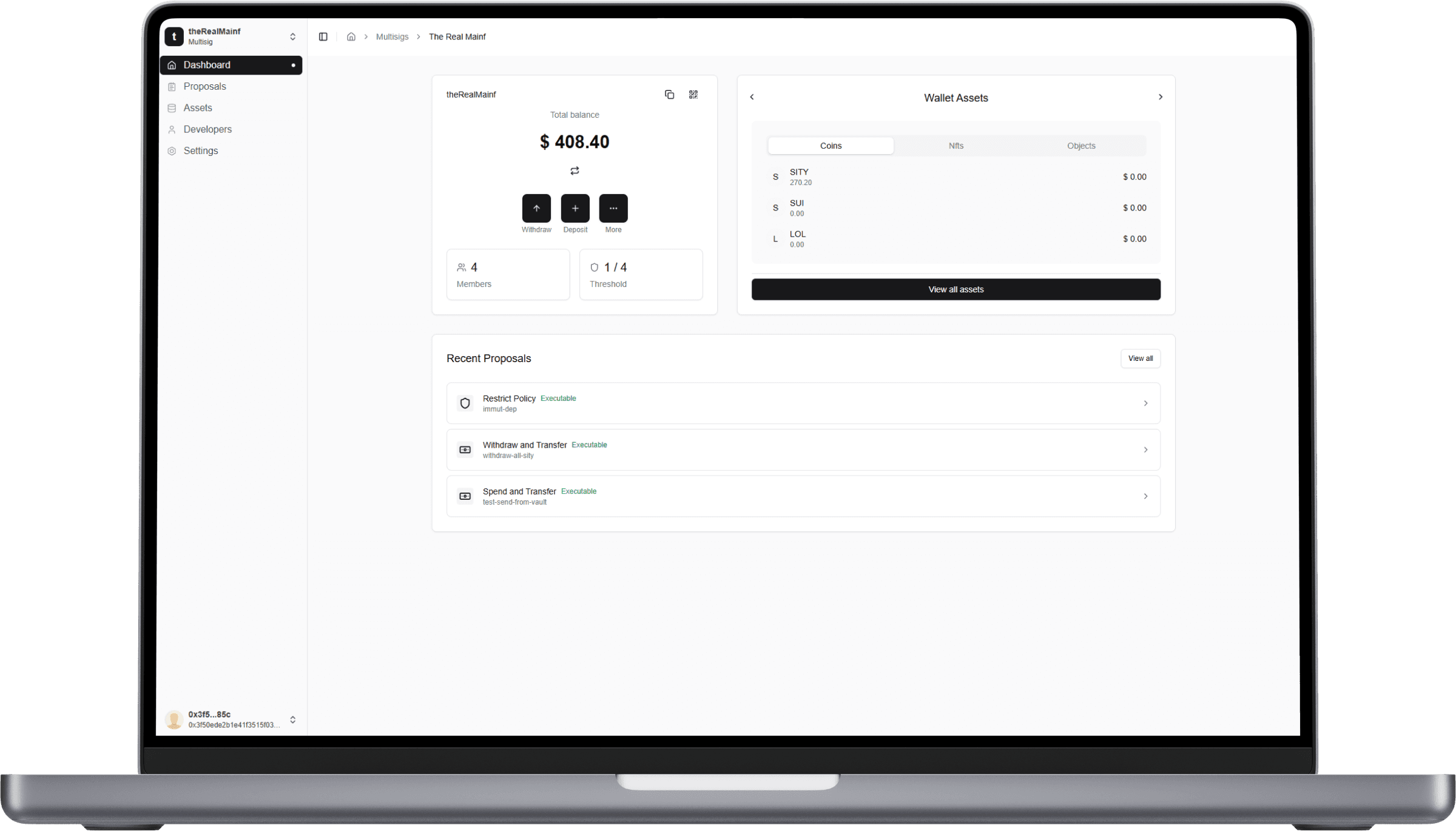Screen dimensions: 1456x831
Task: Open the QR code for theRealMainf
Action: tap(693, 94)
